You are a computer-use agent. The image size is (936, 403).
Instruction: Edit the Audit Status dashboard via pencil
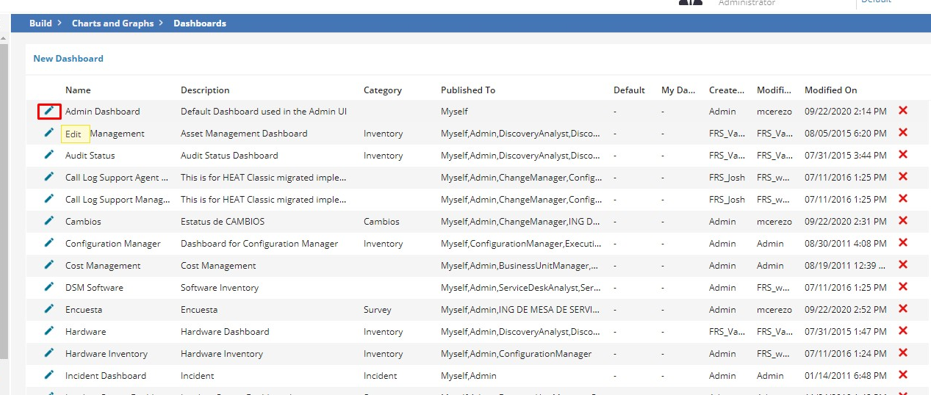tap(49, 155)
